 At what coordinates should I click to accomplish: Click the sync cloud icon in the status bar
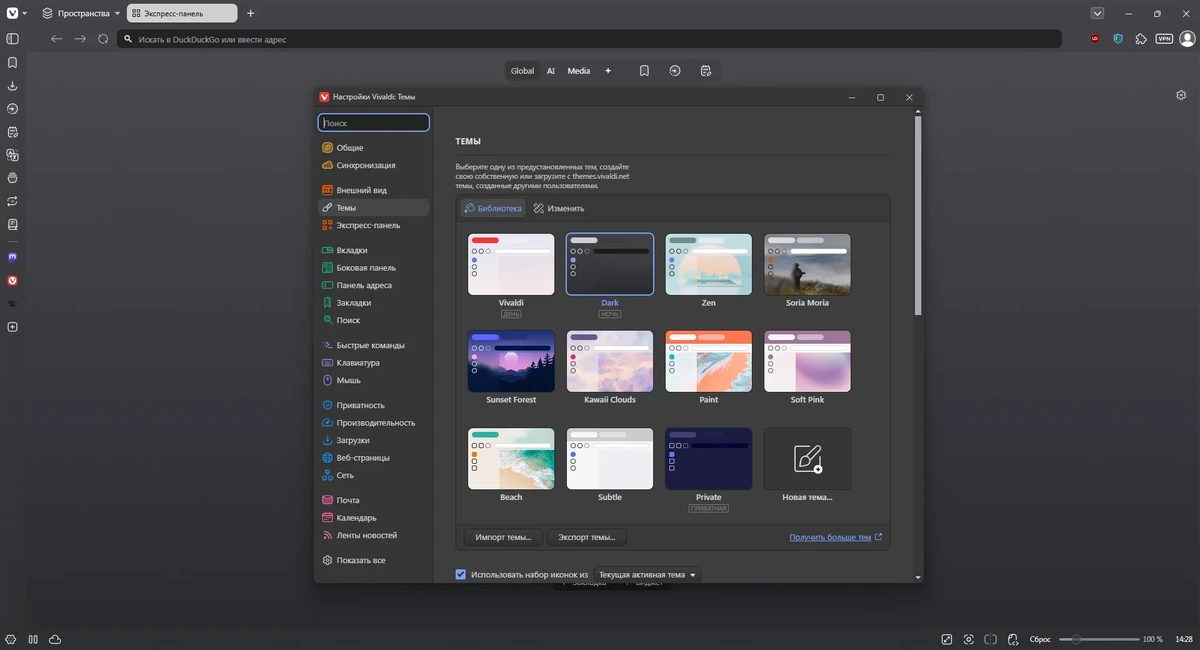pos(55,639)
